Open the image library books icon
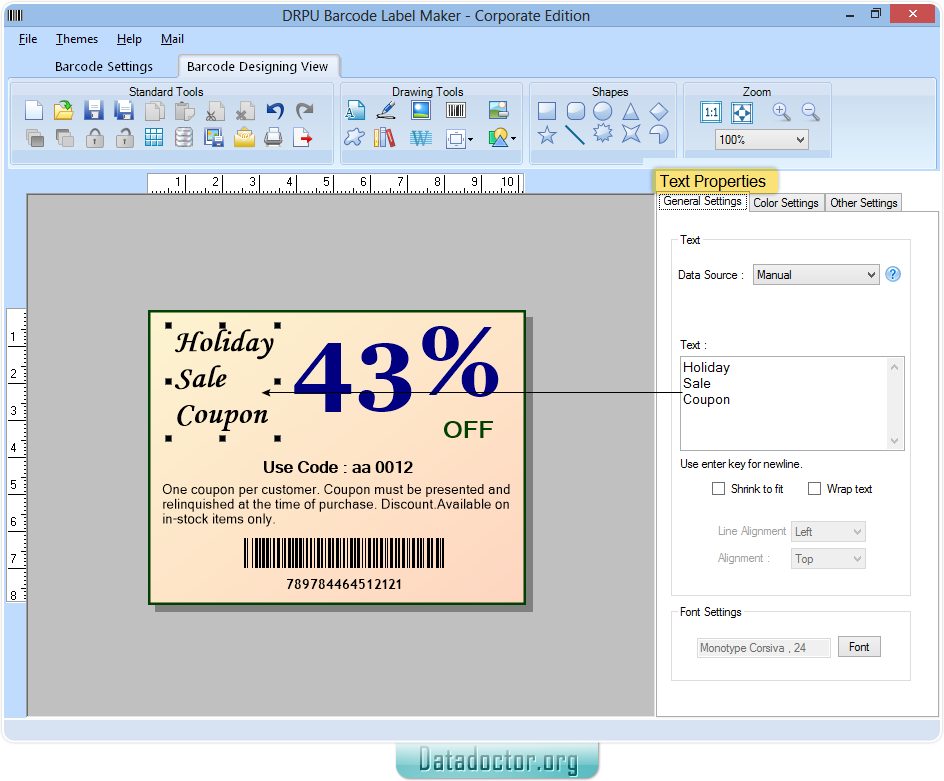 (x=385, y=138)
